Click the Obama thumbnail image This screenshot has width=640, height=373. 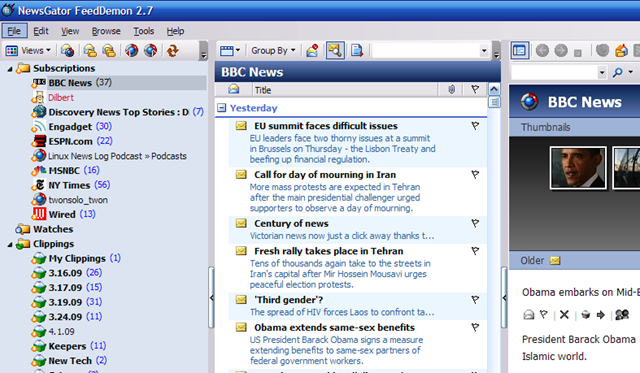(x=578, y=168)
